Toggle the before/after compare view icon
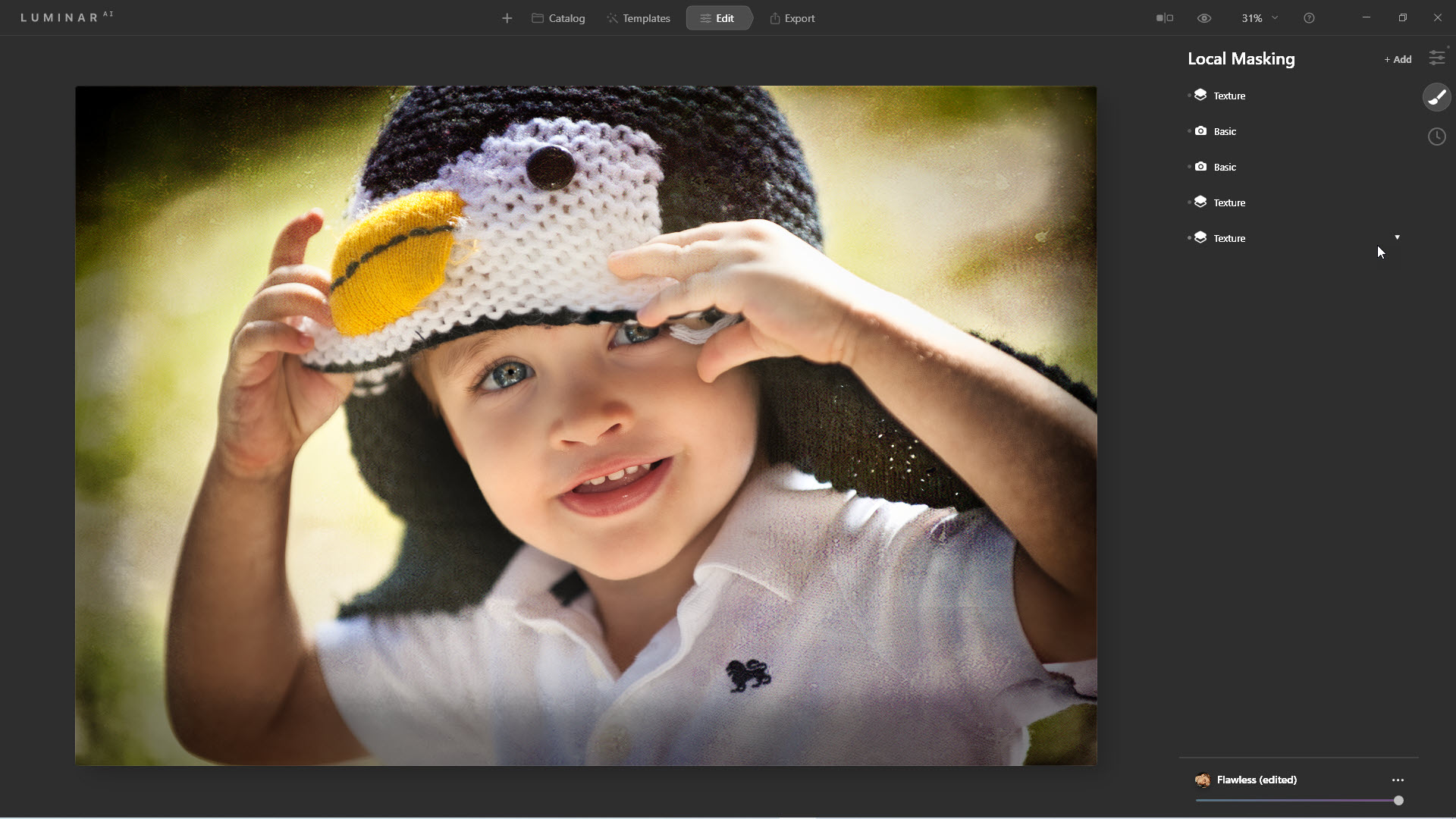The height and width of the screenshot is (819, 1456). 1164,18
